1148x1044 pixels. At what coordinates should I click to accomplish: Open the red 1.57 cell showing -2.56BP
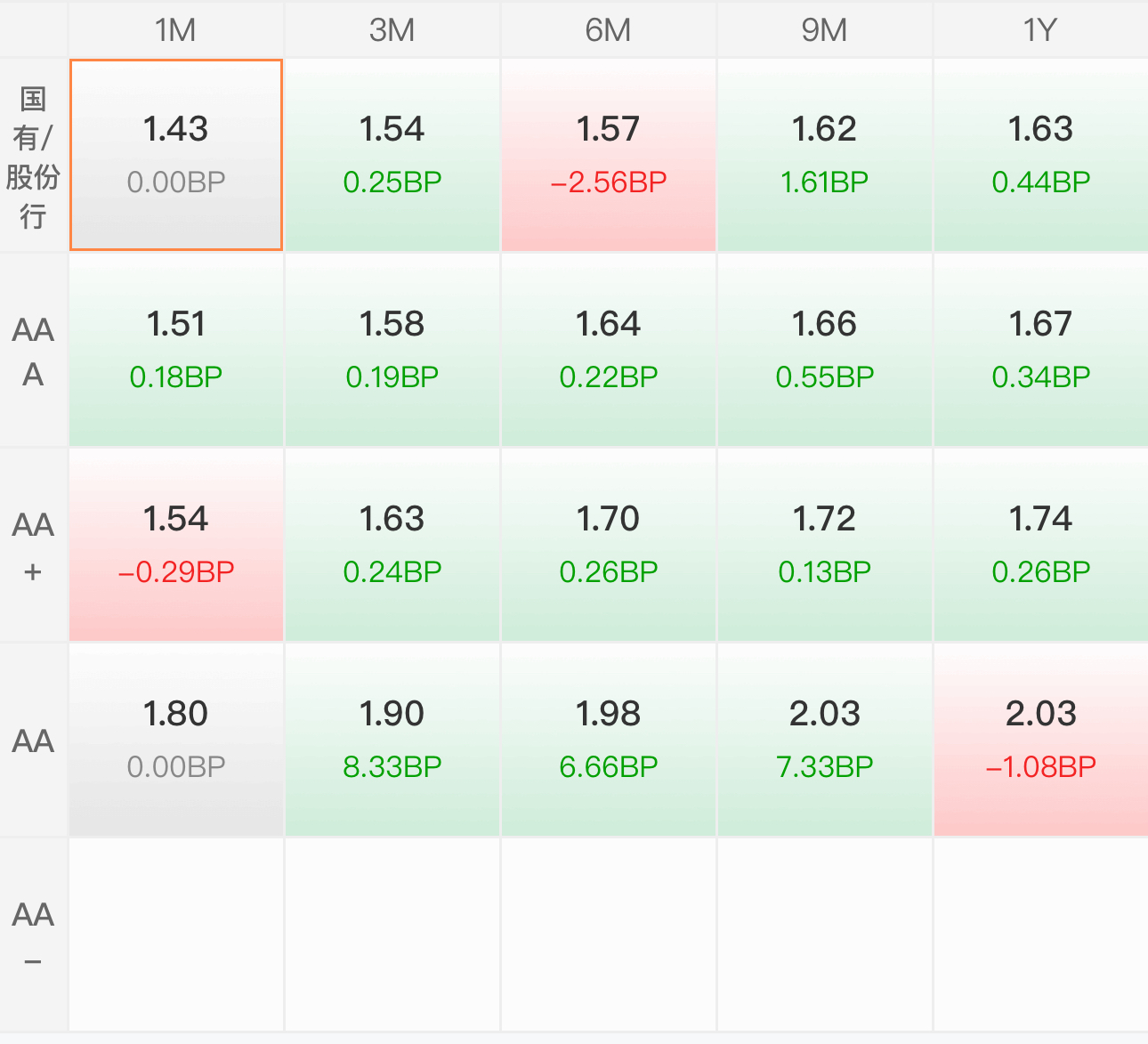click(609, 155)
